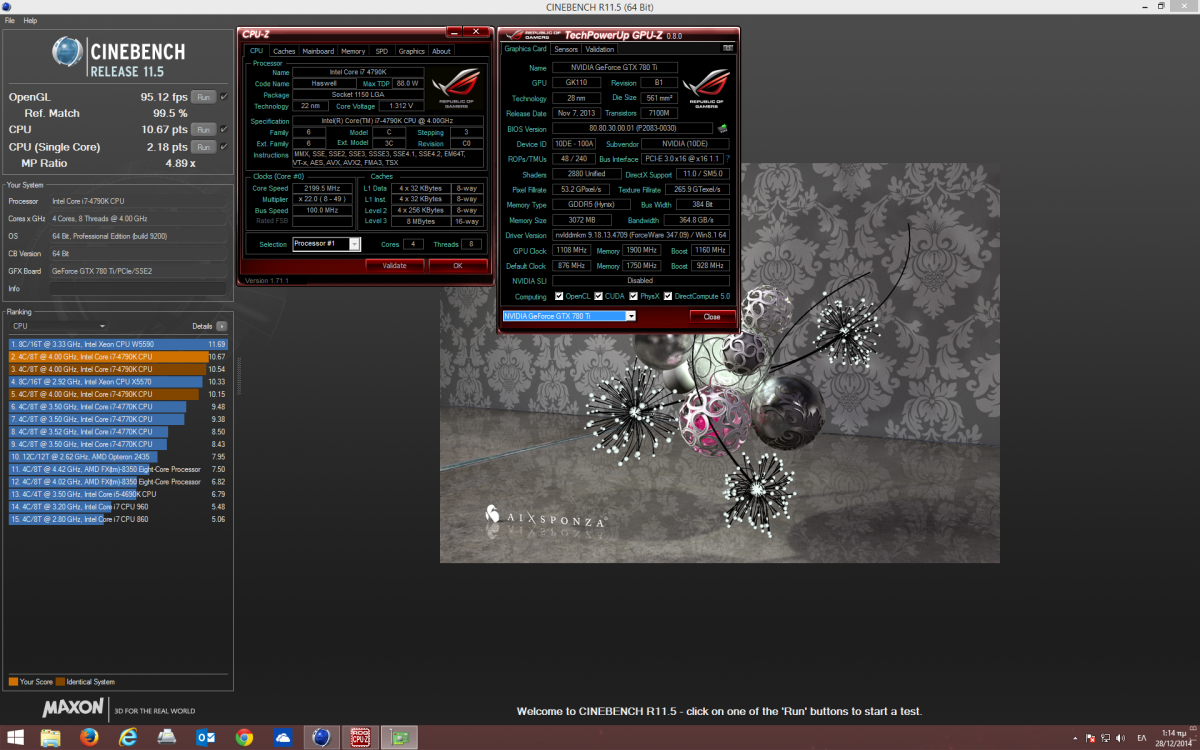1200x750 pixels.
Task: Select the AMD Opteron 2435 ranking row
Action: pos(118,456)
